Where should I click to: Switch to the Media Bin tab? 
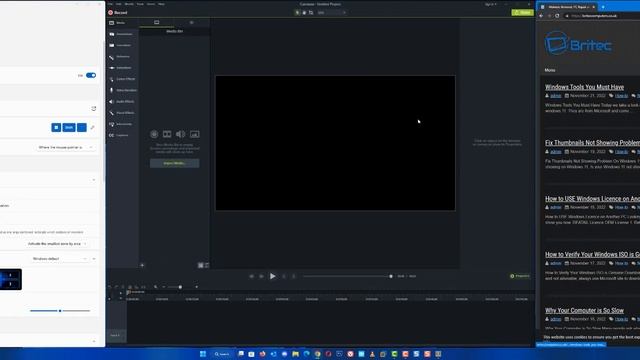click(x=157, y=22)
